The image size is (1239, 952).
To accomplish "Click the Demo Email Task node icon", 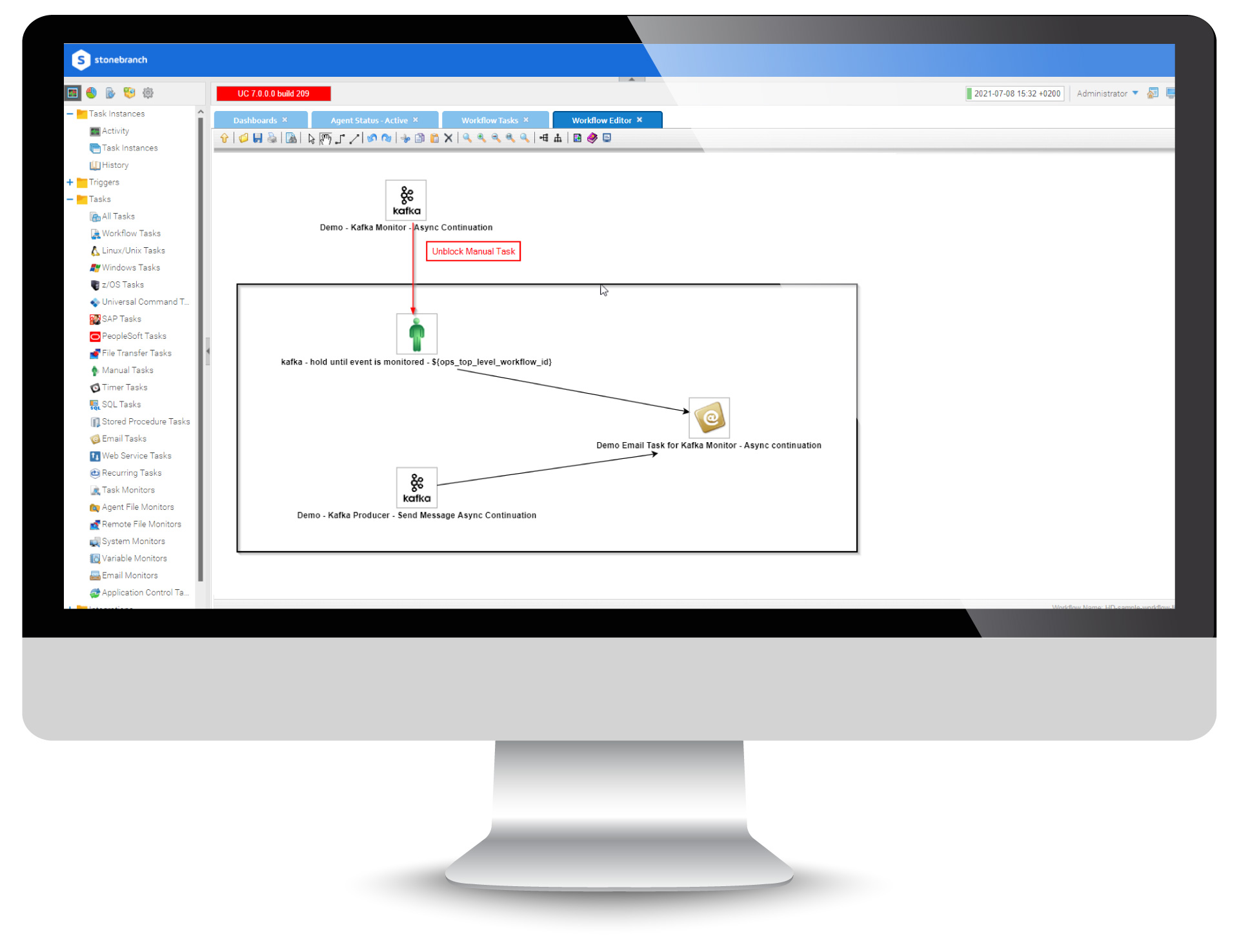I will point(711,418).
